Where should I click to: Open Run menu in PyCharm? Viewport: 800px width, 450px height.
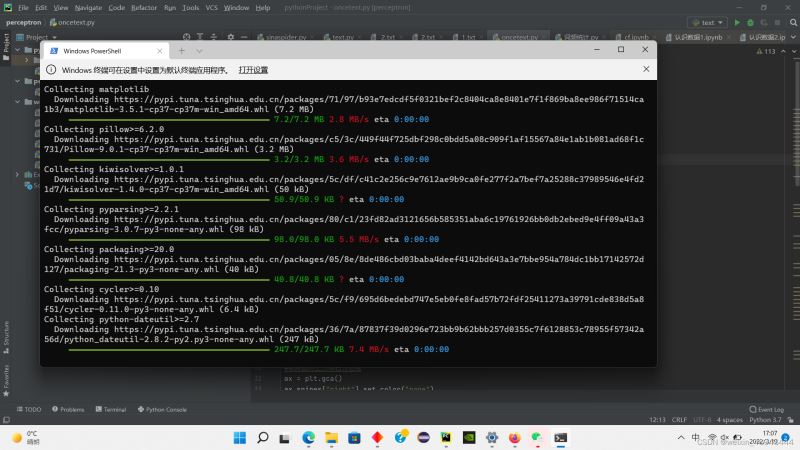tap(170, 8)
